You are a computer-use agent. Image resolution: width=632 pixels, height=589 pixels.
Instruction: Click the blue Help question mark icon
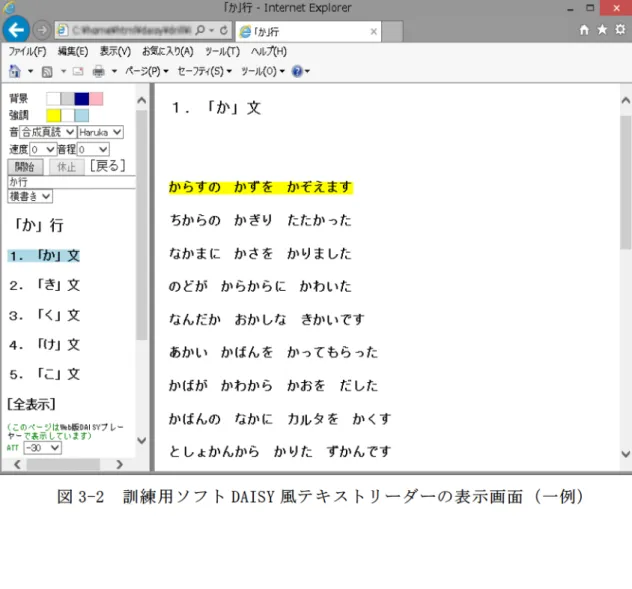click(297, 71)
